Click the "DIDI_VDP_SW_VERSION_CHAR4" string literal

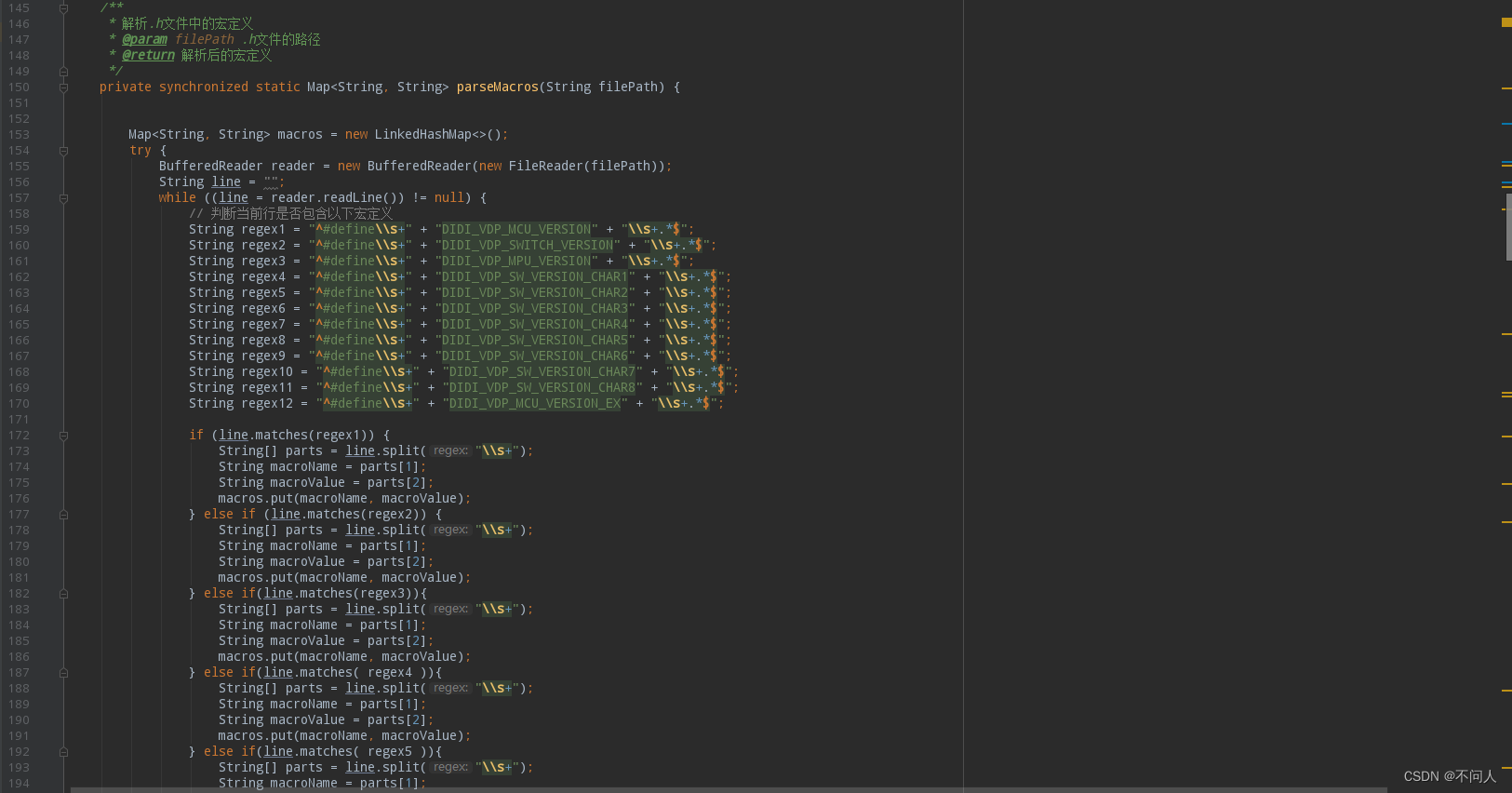[535, 325]
